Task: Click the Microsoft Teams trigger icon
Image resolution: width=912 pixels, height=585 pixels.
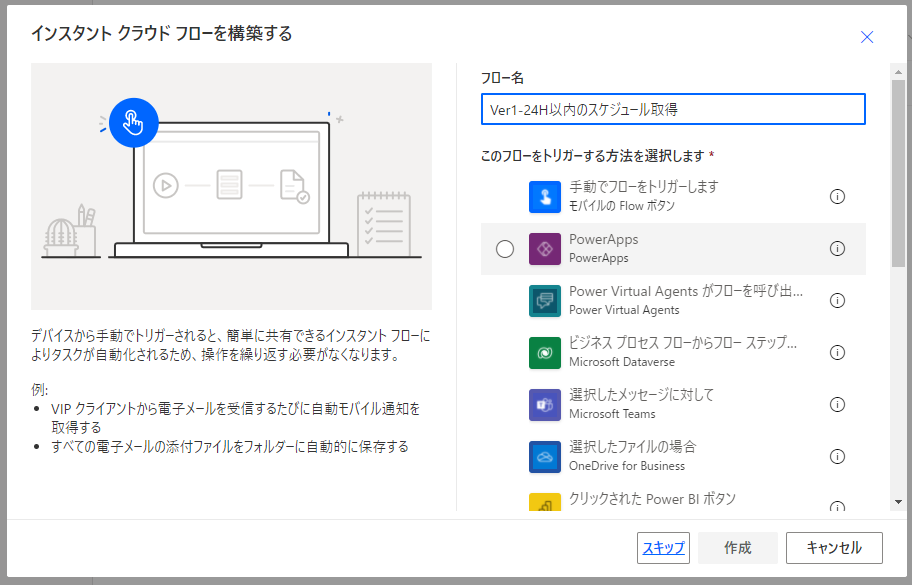Action: (x=543, y=404)
